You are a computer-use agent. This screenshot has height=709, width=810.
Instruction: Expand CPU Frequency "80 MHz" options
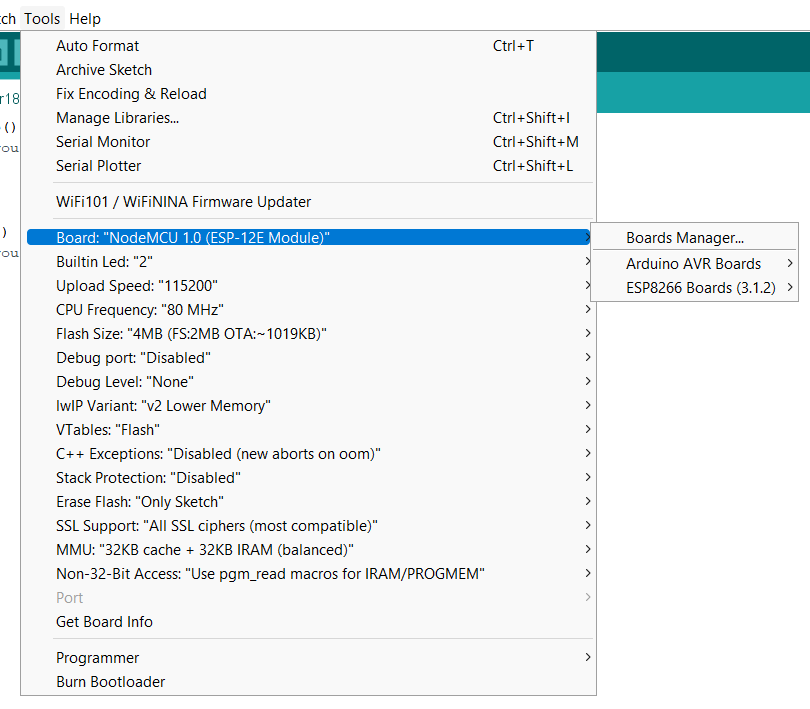point(139,310)
